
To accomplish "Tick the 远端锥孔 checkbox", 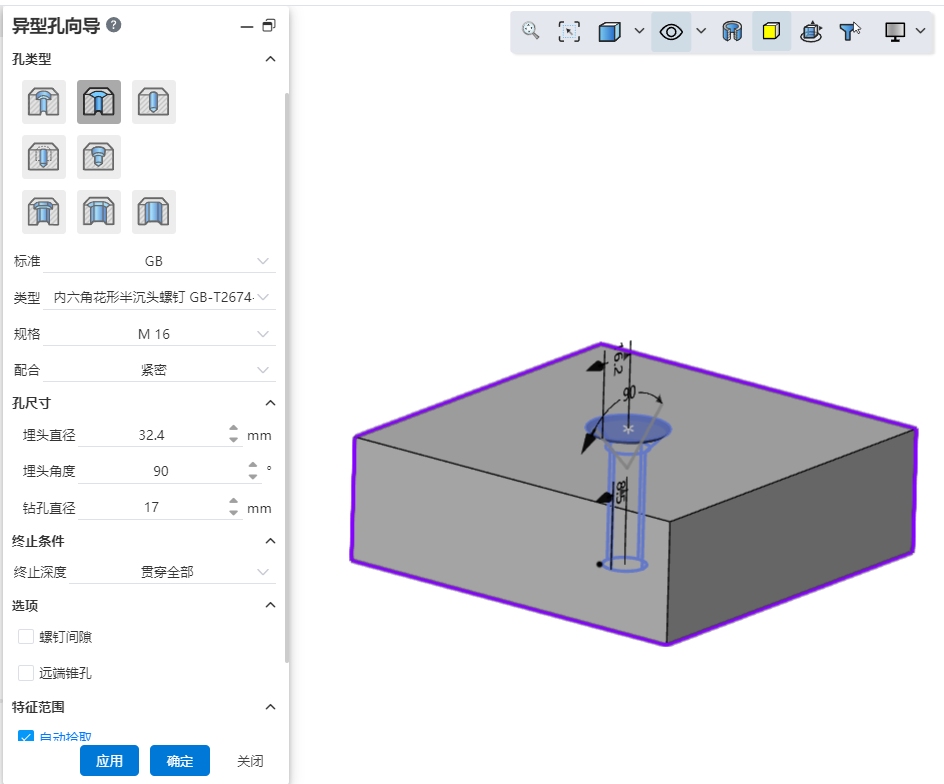I will point(26,673).
